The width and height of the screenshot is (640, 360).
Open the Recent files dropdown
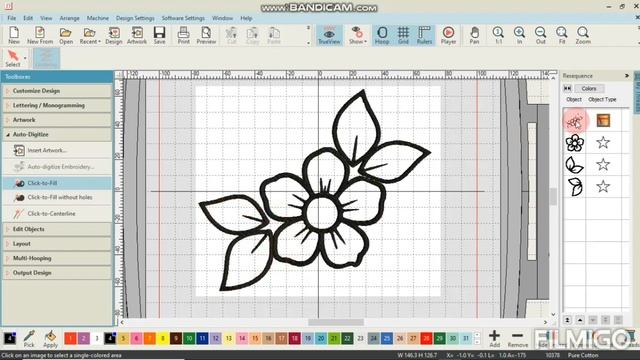pyautogui.click(x=99, y=42)
